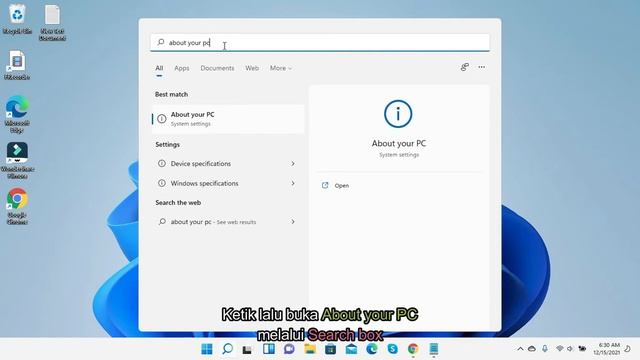Image resolution: width=640 pixels, height=360 pixels.
Task: Switch to the Web search tab
Action: coord(252,68)
